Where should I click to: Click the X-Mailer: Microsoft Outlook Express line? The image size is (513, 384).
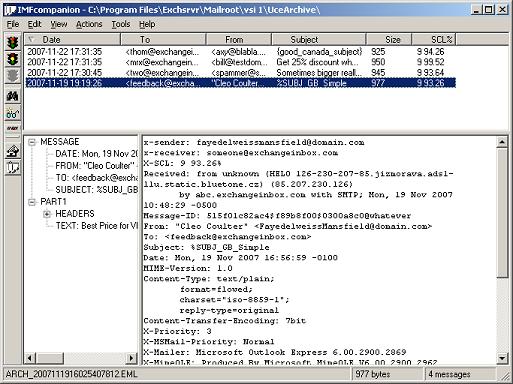(x=275, y=352)
